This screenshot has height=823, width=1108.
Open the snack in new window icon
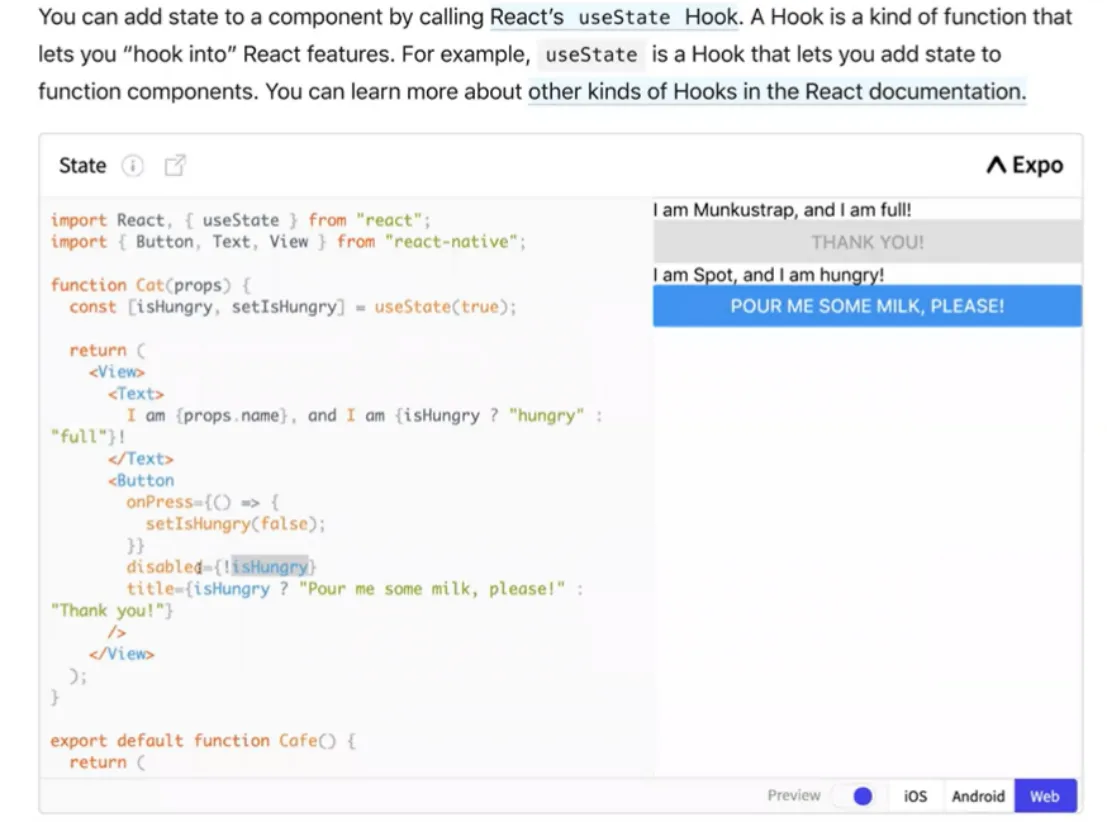(x=175, y=165)
